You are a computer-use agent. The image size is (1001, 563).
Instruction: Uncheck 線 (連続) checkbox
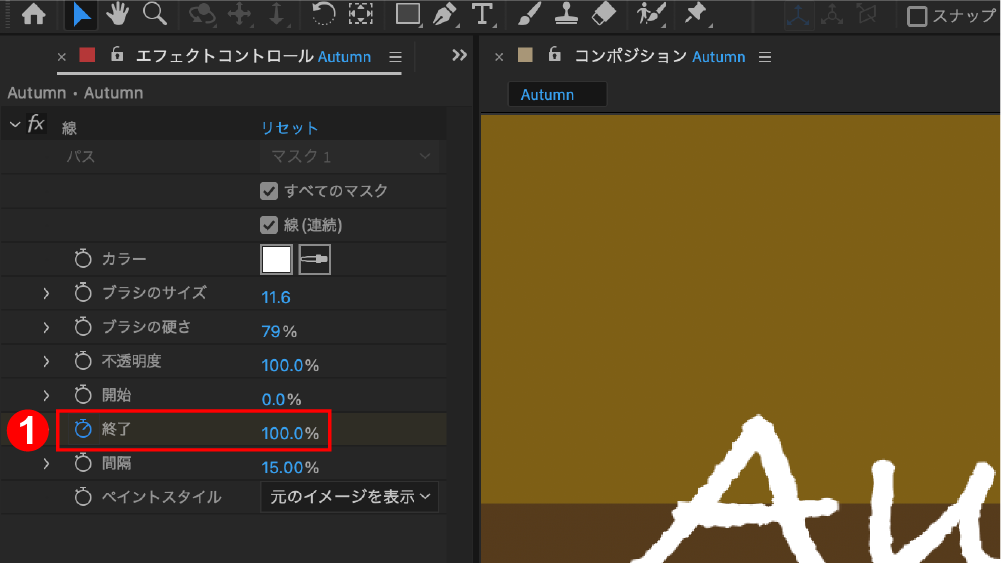click(269, 225)
